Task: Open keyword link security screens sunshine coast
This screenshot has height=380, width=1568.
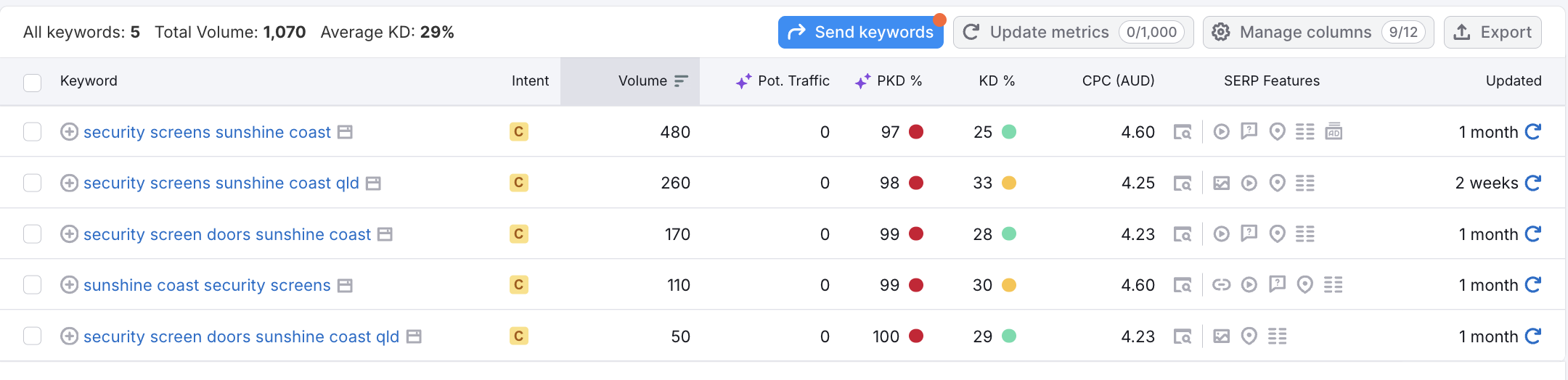Action: 207,132
